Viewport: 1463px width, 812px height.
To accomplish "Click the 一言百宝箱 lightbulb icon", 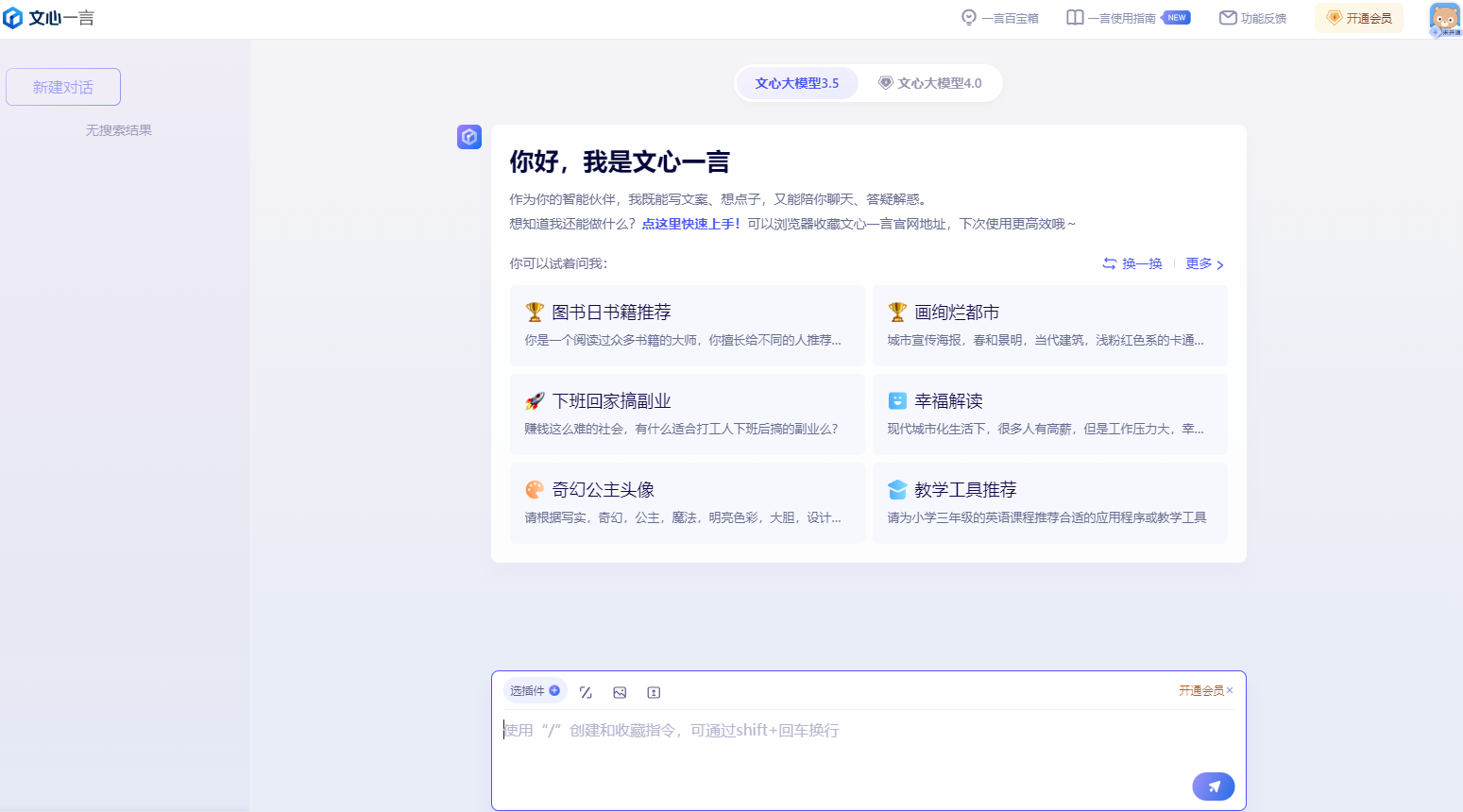I will click(x=969, y=18).
